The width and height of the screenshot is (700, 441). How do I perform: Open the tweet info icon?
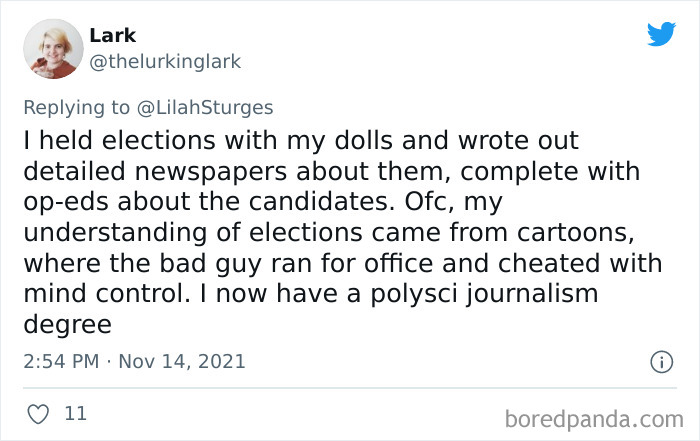pyautogui.click(x=660, y=361)
